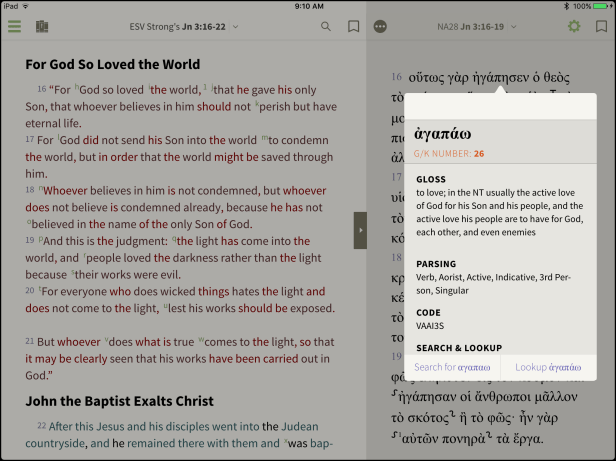The width and height of the screenshot is (616, 461).
Task: Collapse pane with the center divider arrow
Action: click(x=360, y=230)
